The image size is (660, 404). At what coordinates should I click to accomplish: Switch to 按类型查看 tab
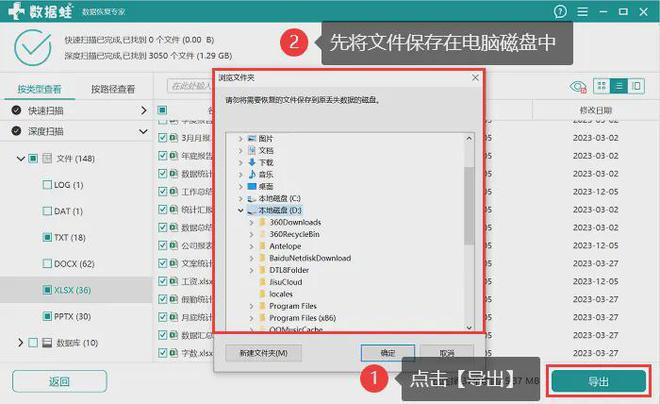(40, 89)
